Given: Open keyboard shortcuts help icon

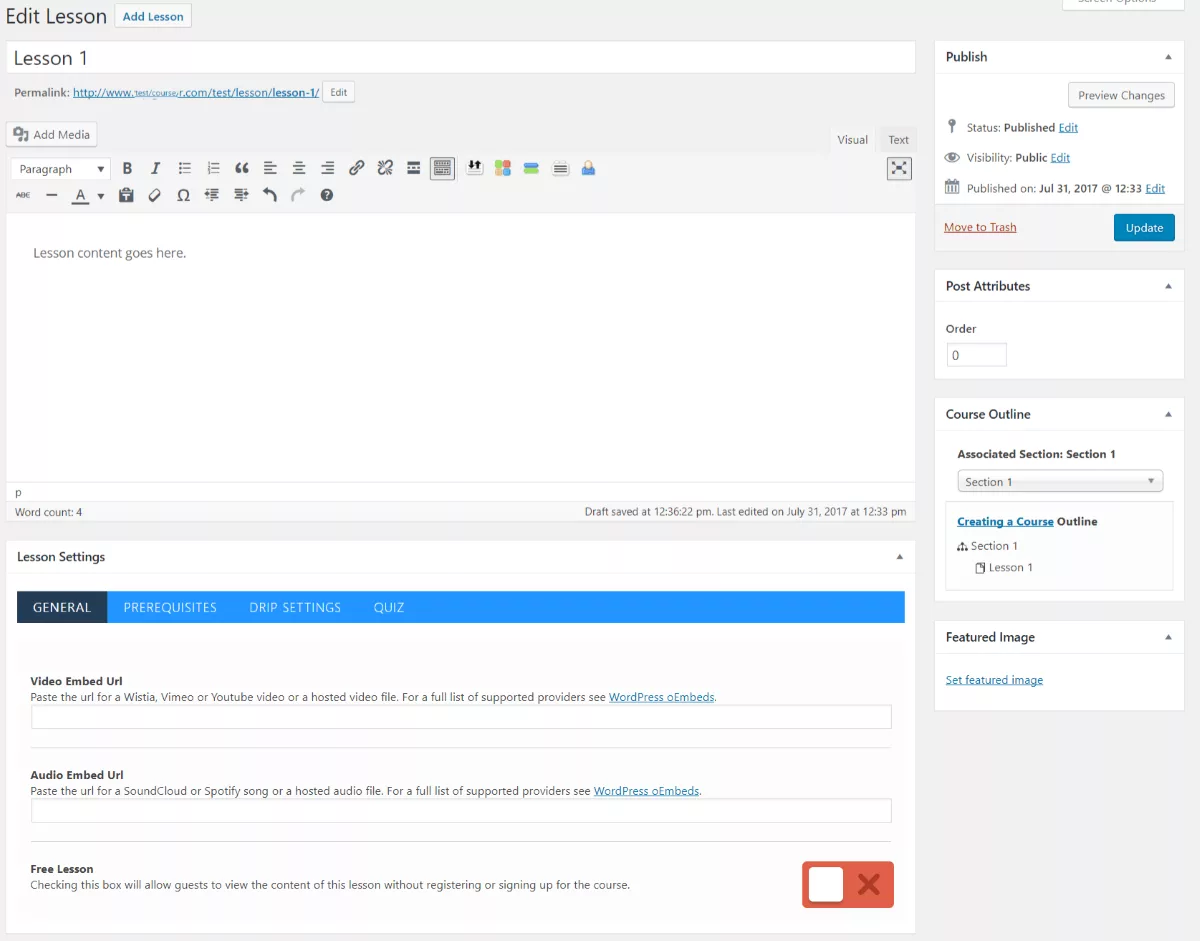Looking at the screenshot, I should (326, 195).
